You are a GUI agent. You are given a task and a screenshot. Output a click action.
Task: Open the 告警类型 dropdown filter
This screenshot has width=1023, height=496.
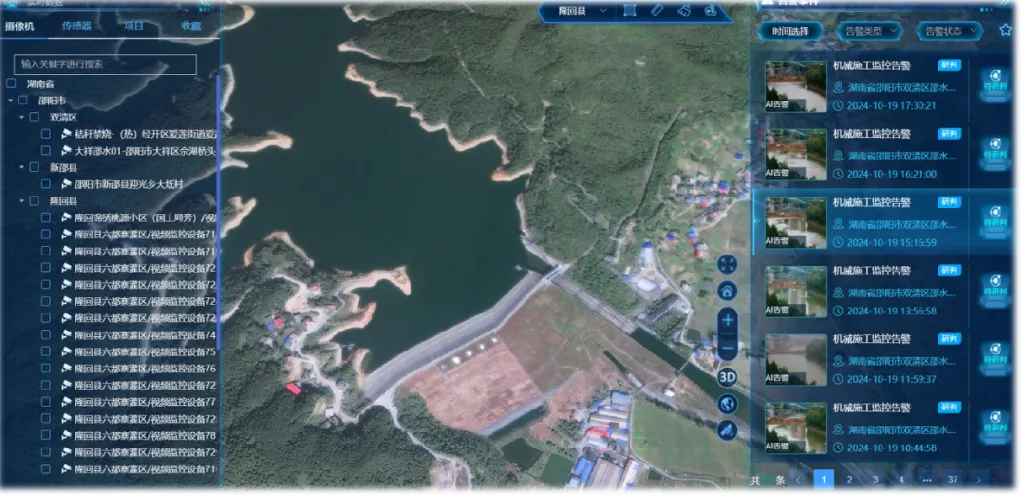pos(865,31)
